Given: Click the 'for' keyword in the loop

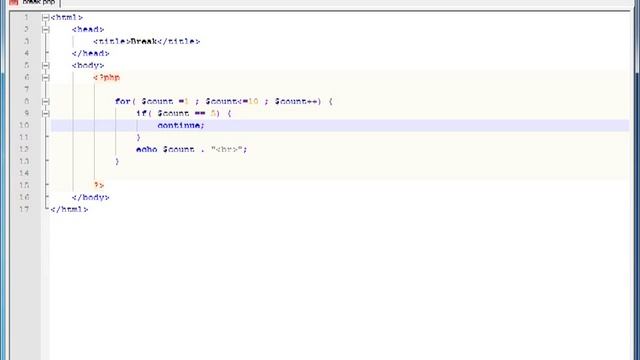Looking at the screenshot, I should coord(122,101).
